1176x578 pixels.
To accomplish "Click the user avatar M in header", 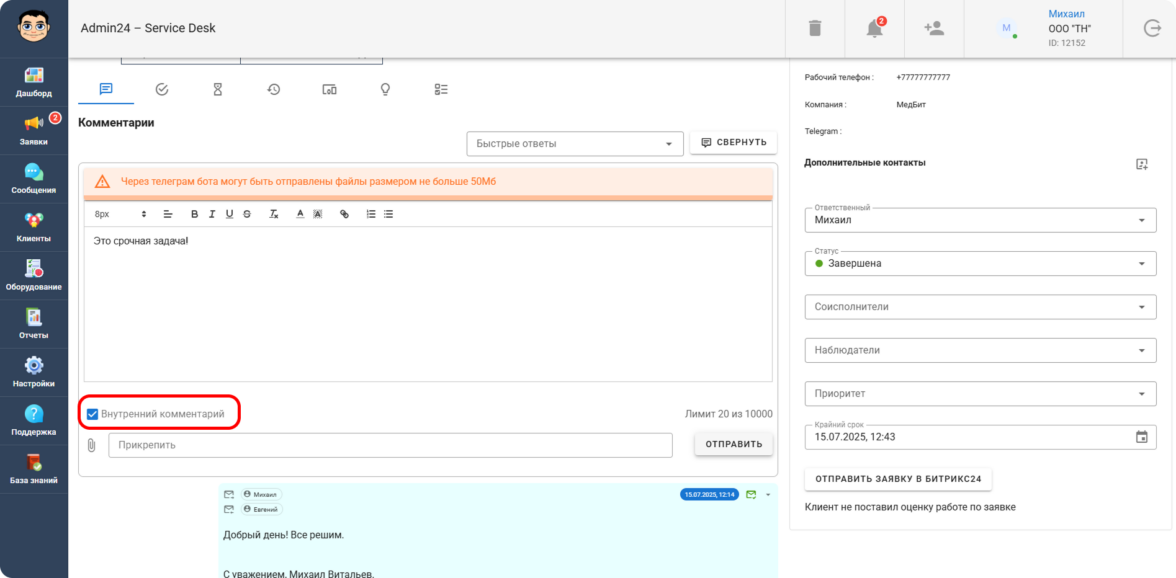I will pos(1006,28).
